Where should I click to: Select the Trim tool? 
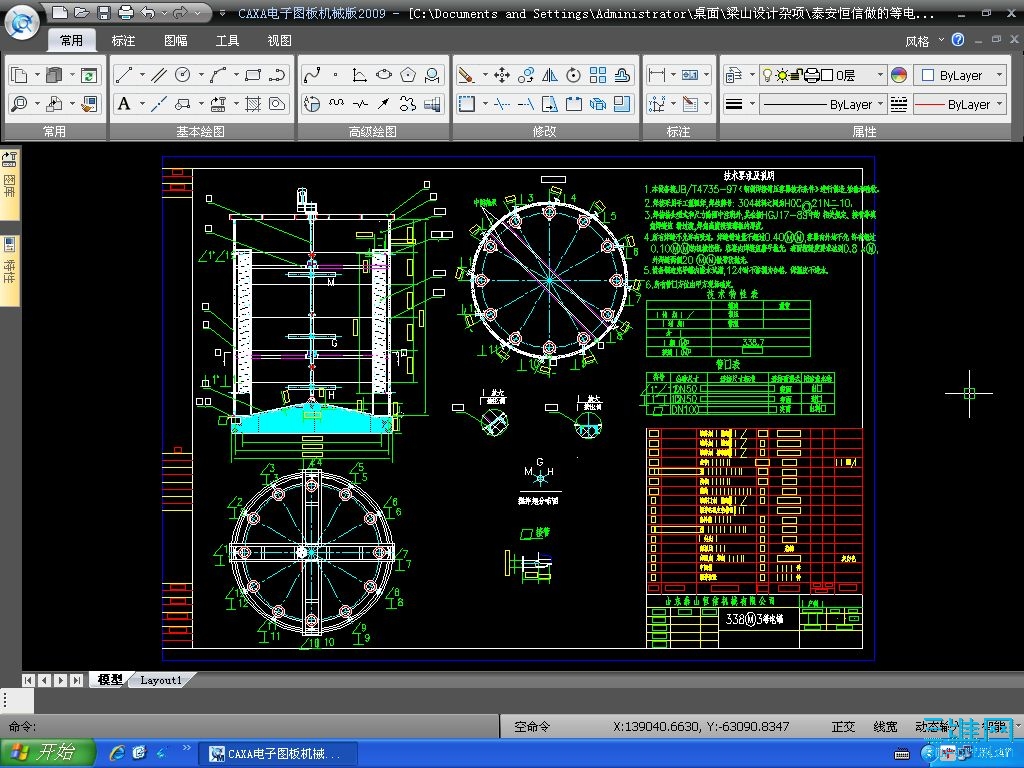tap(502, 104)
